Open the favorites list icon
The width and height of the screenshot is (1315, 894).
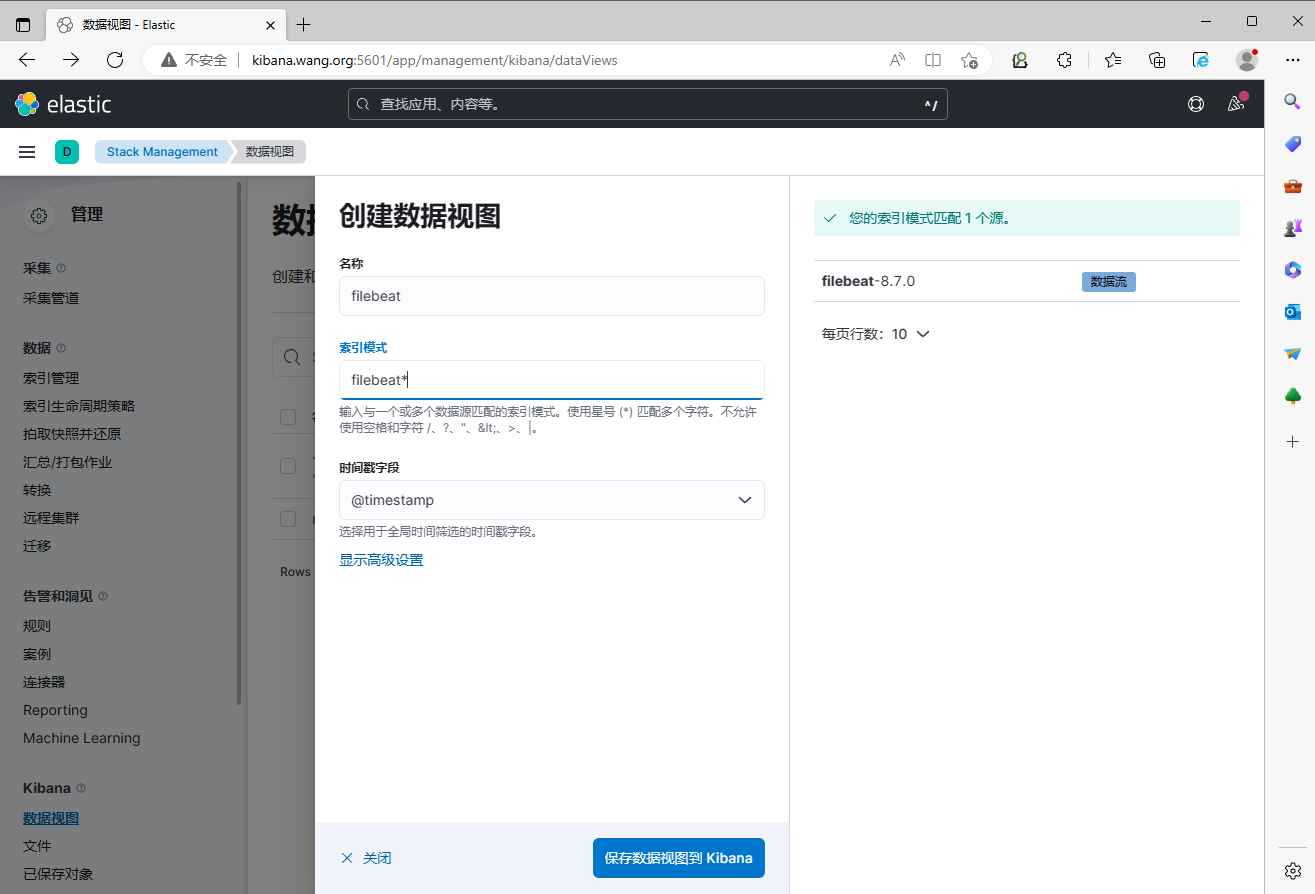coord(1113,60)
